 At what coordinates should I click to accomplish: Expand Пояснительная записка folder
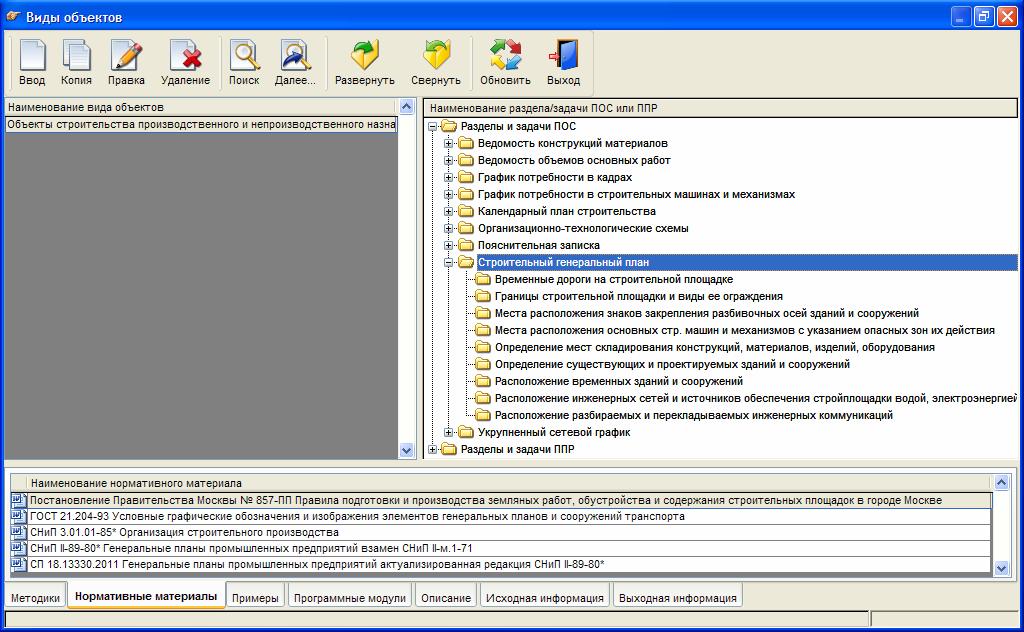tap(449, 245)
